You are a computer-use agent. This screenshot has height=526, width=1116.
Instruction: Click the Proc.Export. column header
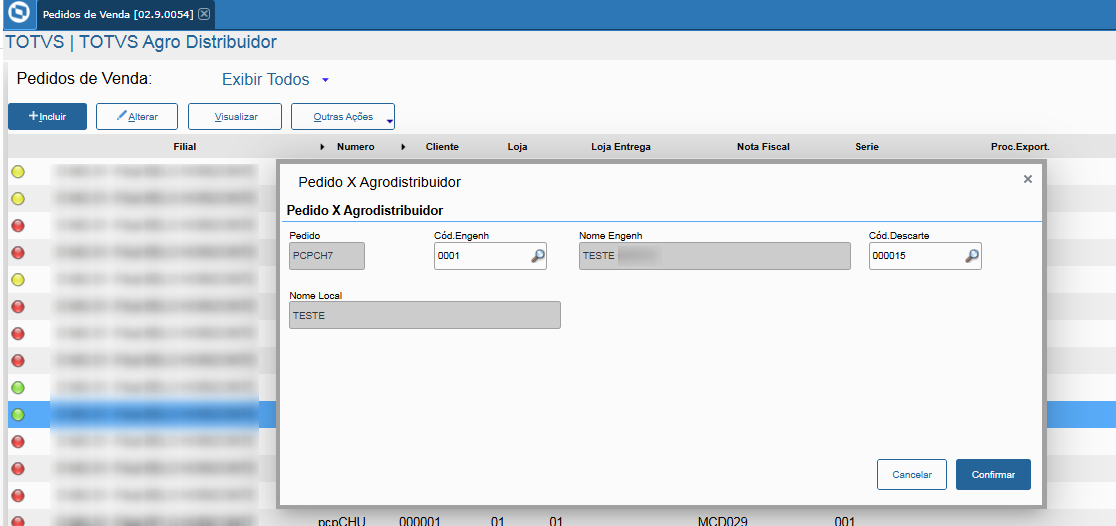point(1020,147)
